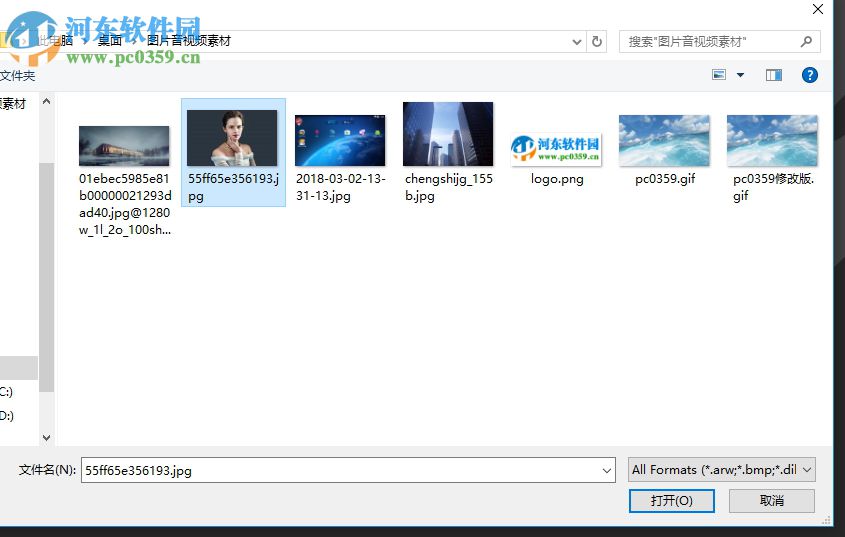Image resolution: width=845 pixels, height=537 pixels.
Task: Click the 图片音视频素材 breadcrumb in address bar
Action: tap(189, 41)
